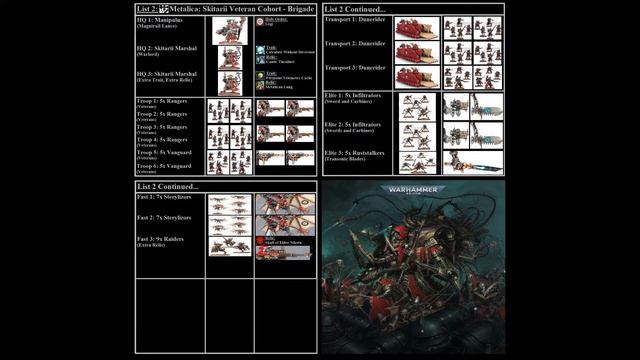This screenshot has width=640, height=360.
Task: Click the 'Transport 3: Dunerider' entry
Action: pyautogui.click(x=355, y=68)
